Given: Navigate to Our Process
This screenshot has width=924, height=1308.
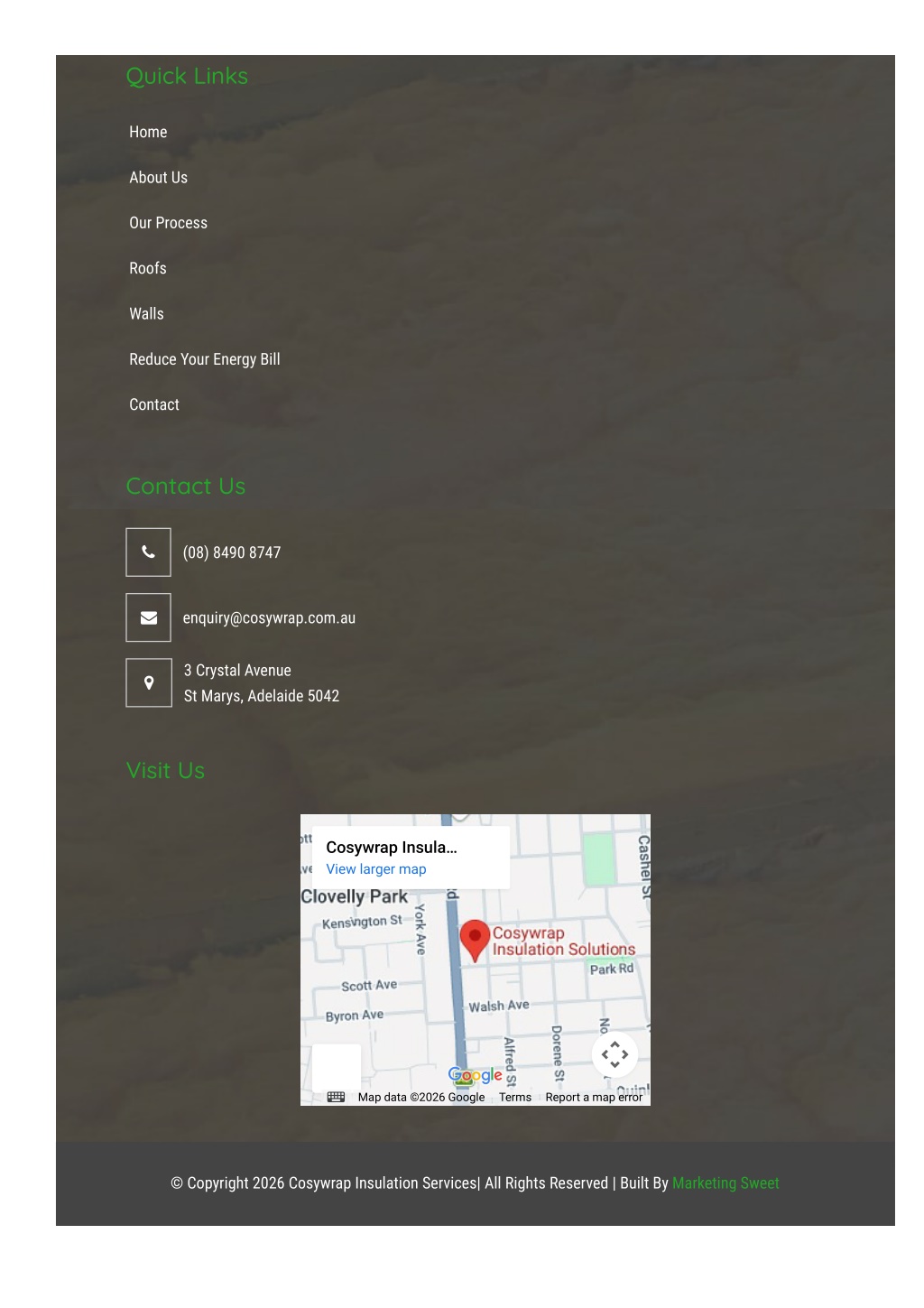Looking at the screenshot, I should coord(168,223).
